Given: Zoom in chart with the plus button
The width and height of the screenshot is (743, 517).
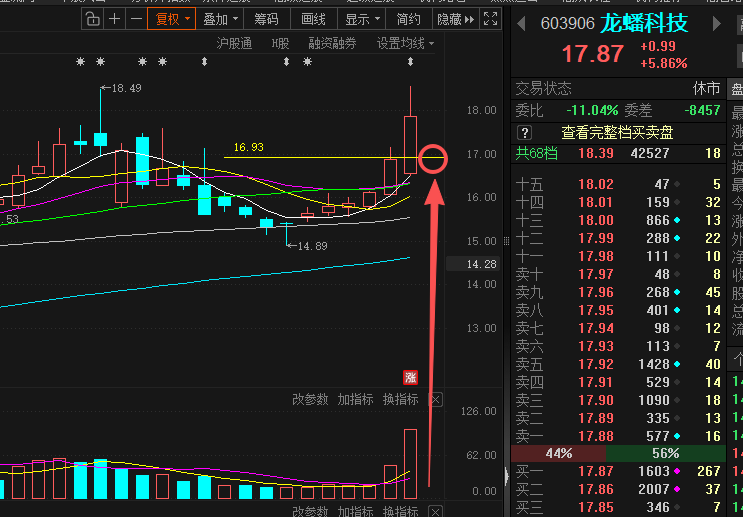Looking at the screenshot, I should tap(114, 19).
